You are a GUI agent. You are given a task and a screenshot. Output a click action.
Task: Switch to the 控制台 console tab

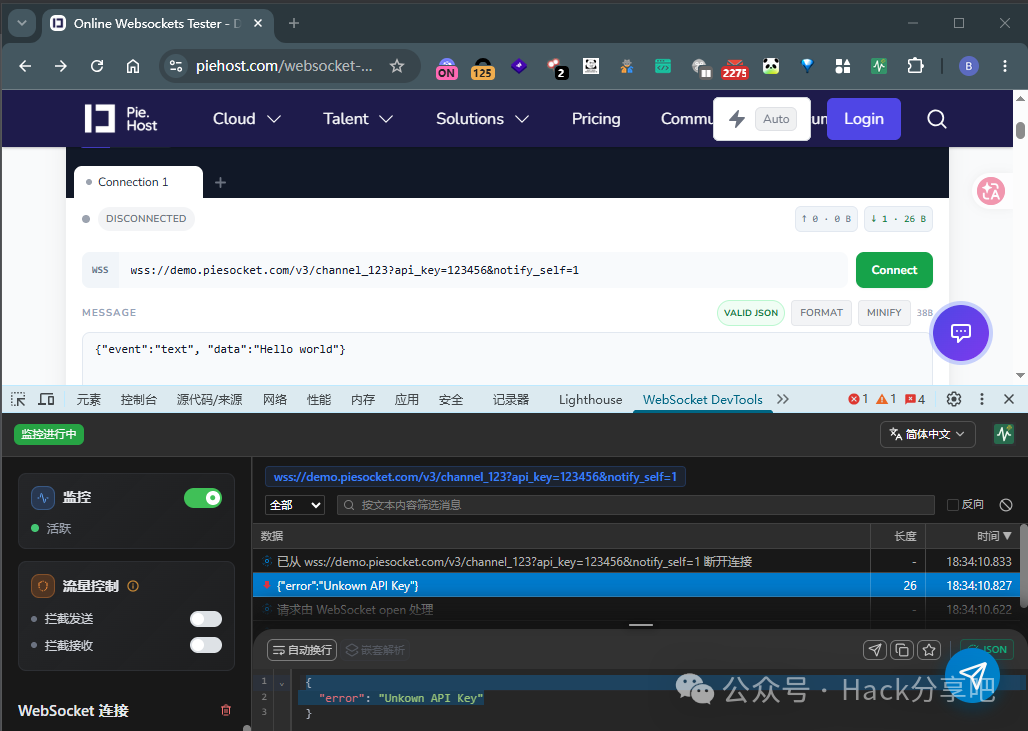(x=139, y=399)
